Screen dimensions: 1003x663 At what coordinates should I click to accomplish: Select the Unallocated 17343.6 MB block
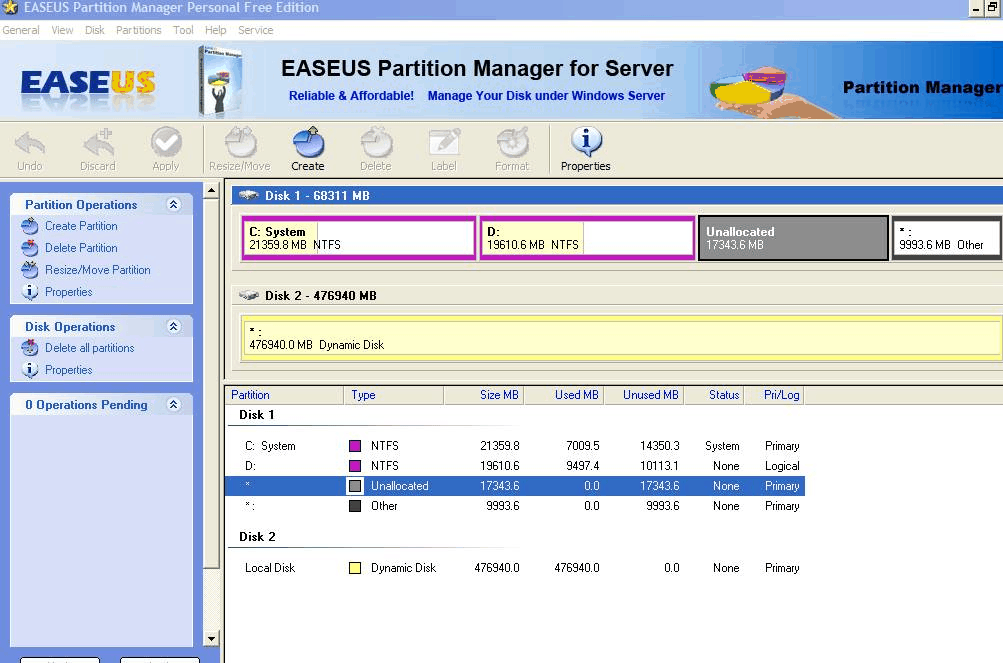[x=793, y=238]
